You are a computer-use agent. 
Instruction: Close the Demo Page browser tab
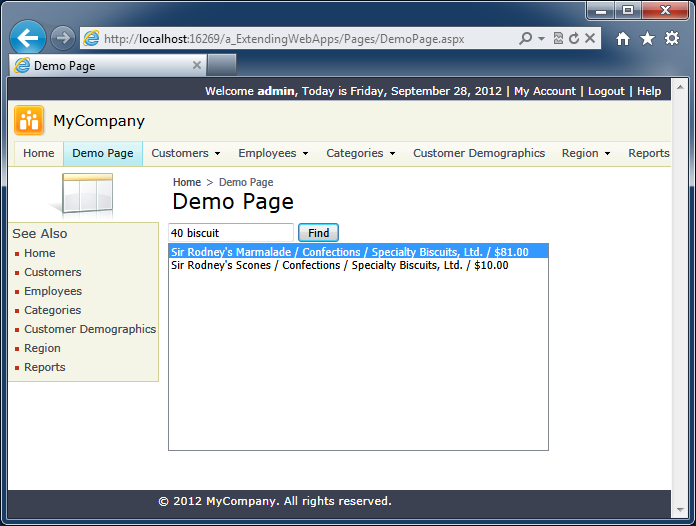[197, 65]
